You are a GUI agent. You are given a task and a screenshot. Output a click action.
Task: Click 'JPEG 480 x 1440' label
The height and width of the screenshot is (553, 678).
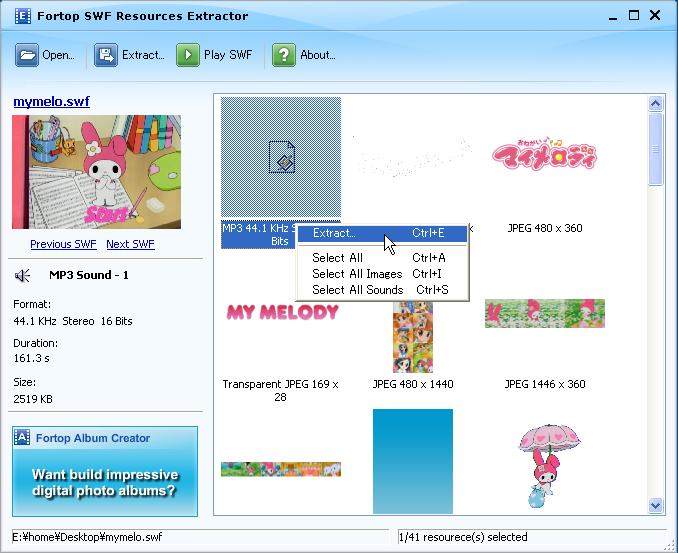click(x=413, y=384)
